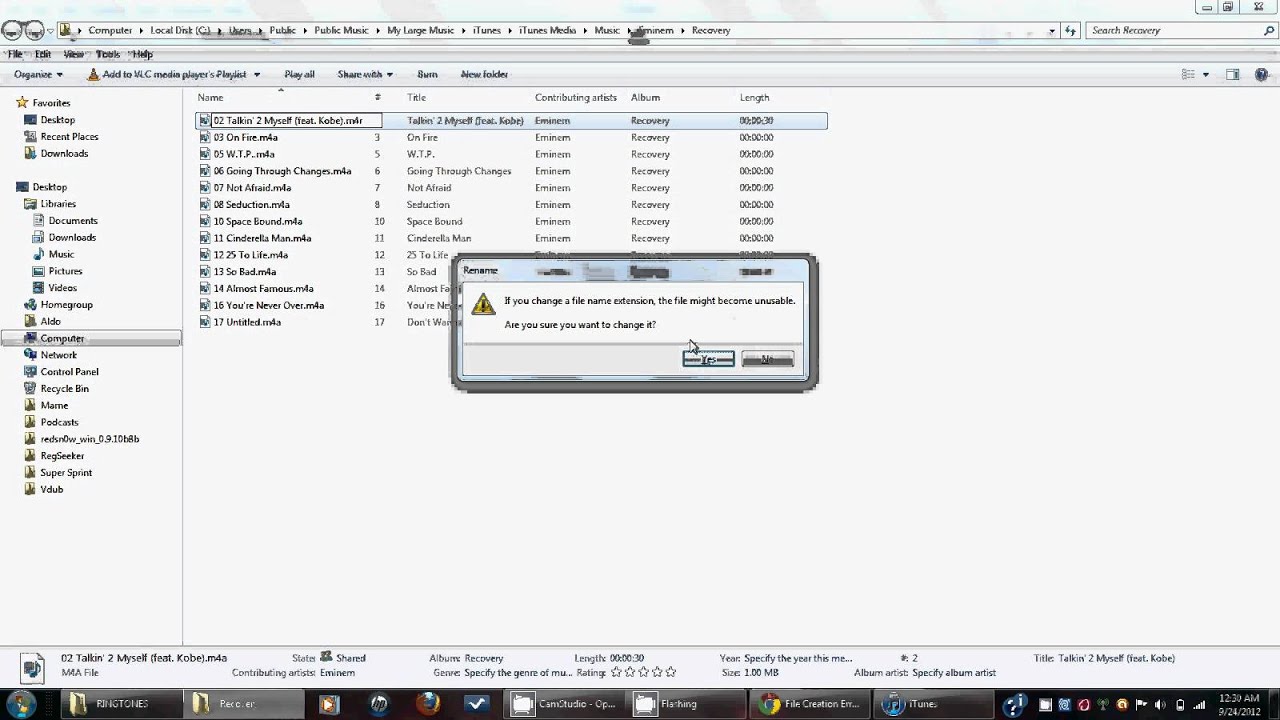The height and width of the screenshot is (720, 1280).
Task: Set rating to five stars
Action: pos(670,673)
